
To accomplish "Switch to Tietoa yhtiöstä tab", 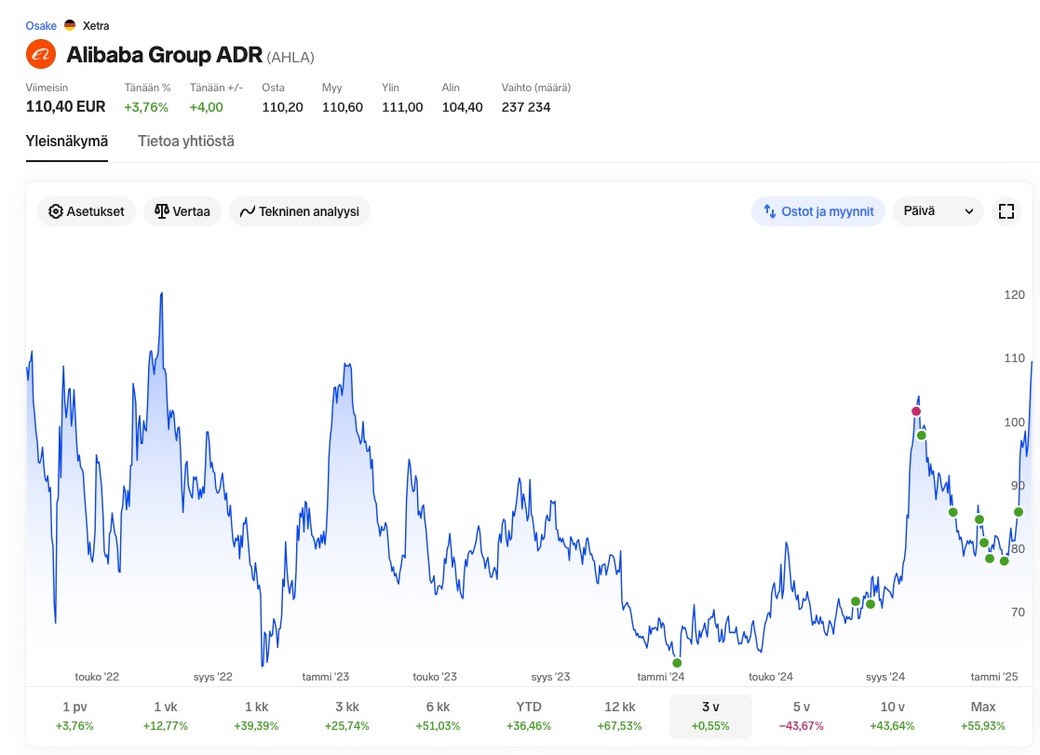I will click(186, 141).
